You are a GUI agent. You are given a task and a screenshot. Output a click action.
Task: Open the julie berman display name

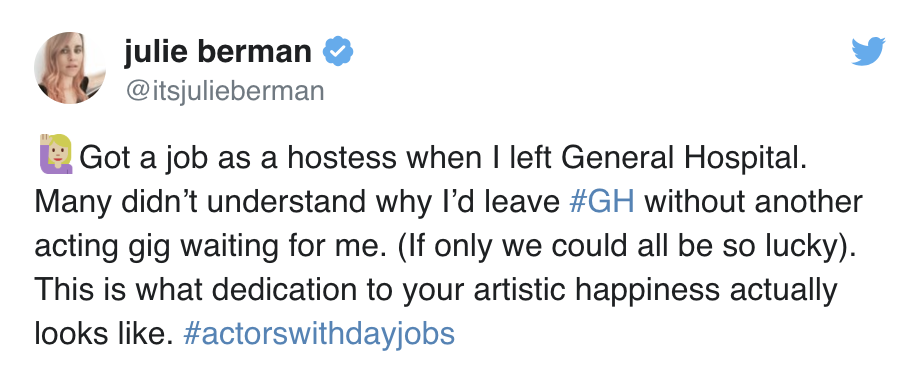pos(218,51)
